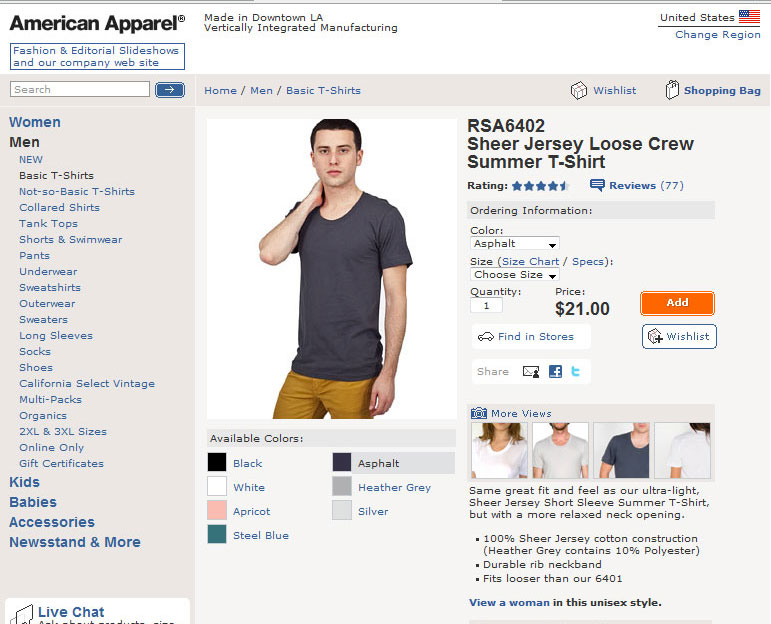This screenshot has height=624, width=771.
Task: Click the Reviews speech bubble icon
Action: coord(597,185)
